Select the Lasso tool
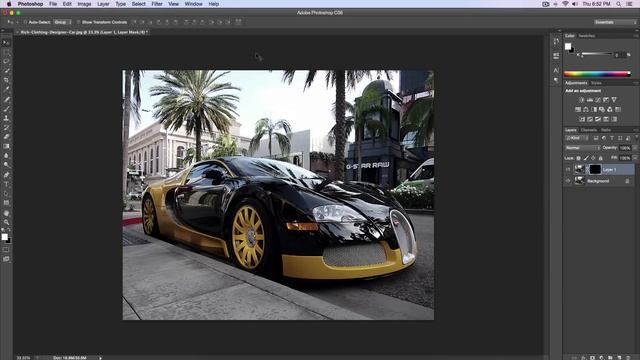This screenshot has width=640, height=360. 6,61
